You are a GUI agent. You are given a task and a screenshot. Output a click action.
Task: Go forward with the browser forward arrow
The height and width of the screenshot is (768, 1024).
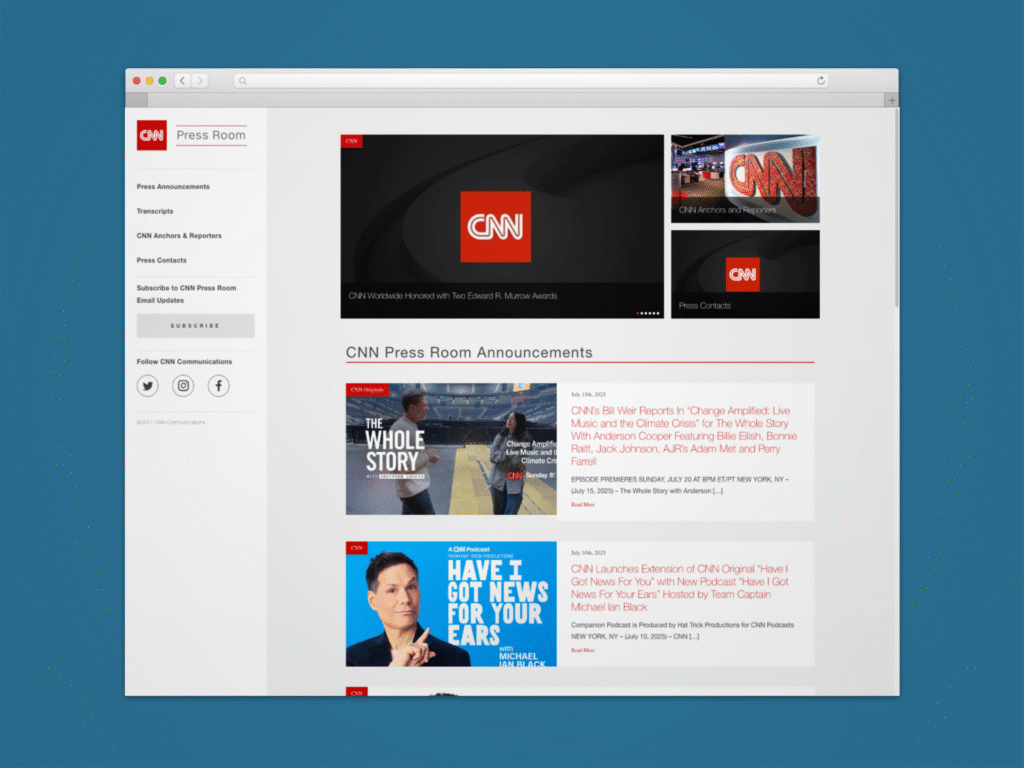tap(200, 81)
